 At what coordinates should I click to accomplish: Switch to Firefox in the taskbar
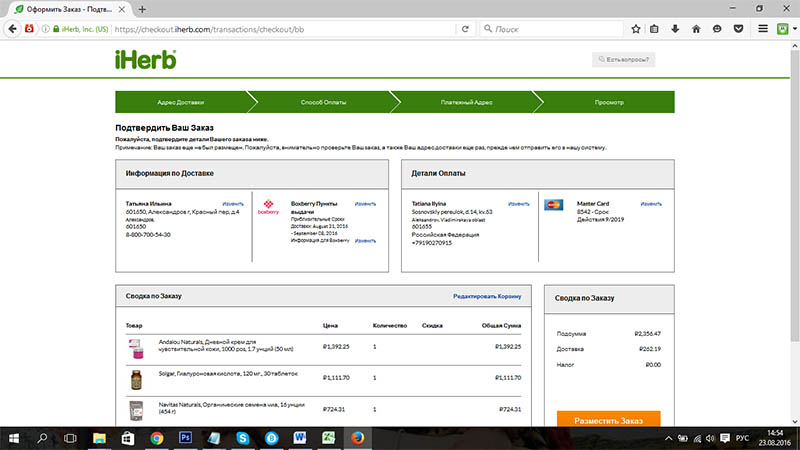click(358, 438)
